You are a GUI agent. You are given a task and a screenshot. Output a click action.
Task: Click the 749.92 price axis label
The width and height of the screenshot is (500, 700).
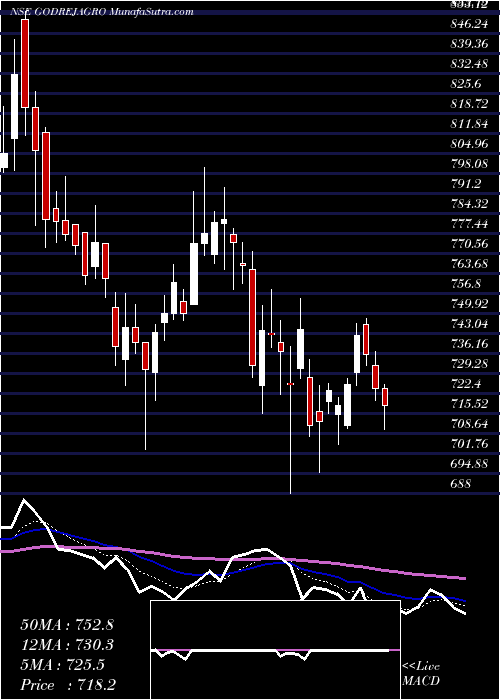click(x=469, y=304)
